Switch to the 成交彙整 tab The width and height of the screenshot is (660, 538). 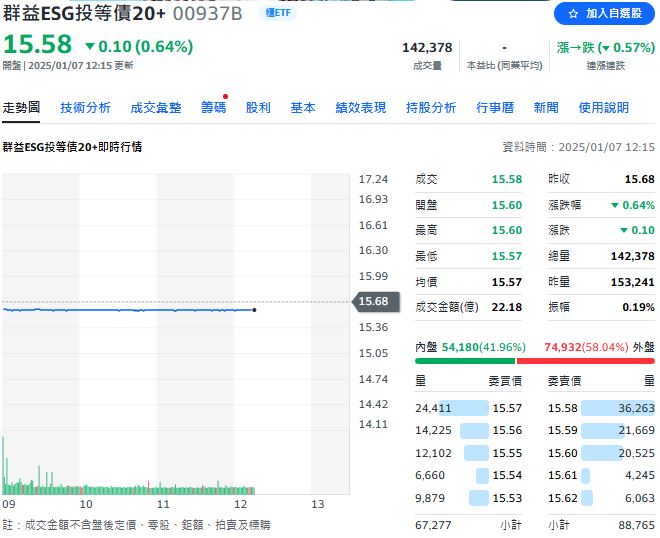click(x=156, y=108)
